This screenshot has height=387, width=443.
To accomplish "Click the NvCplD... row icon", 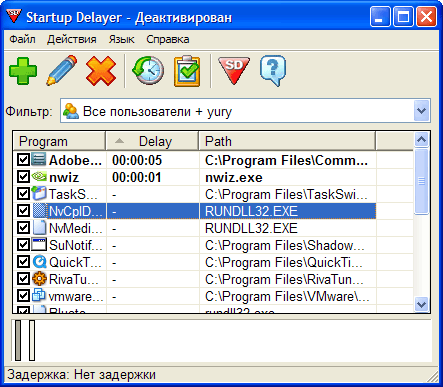I will (39, 211).
